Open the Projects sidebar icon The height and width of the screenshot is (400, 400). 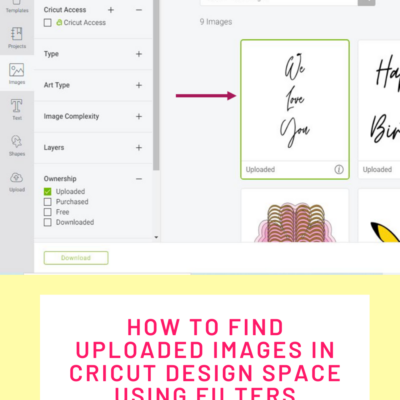[17, 37]
